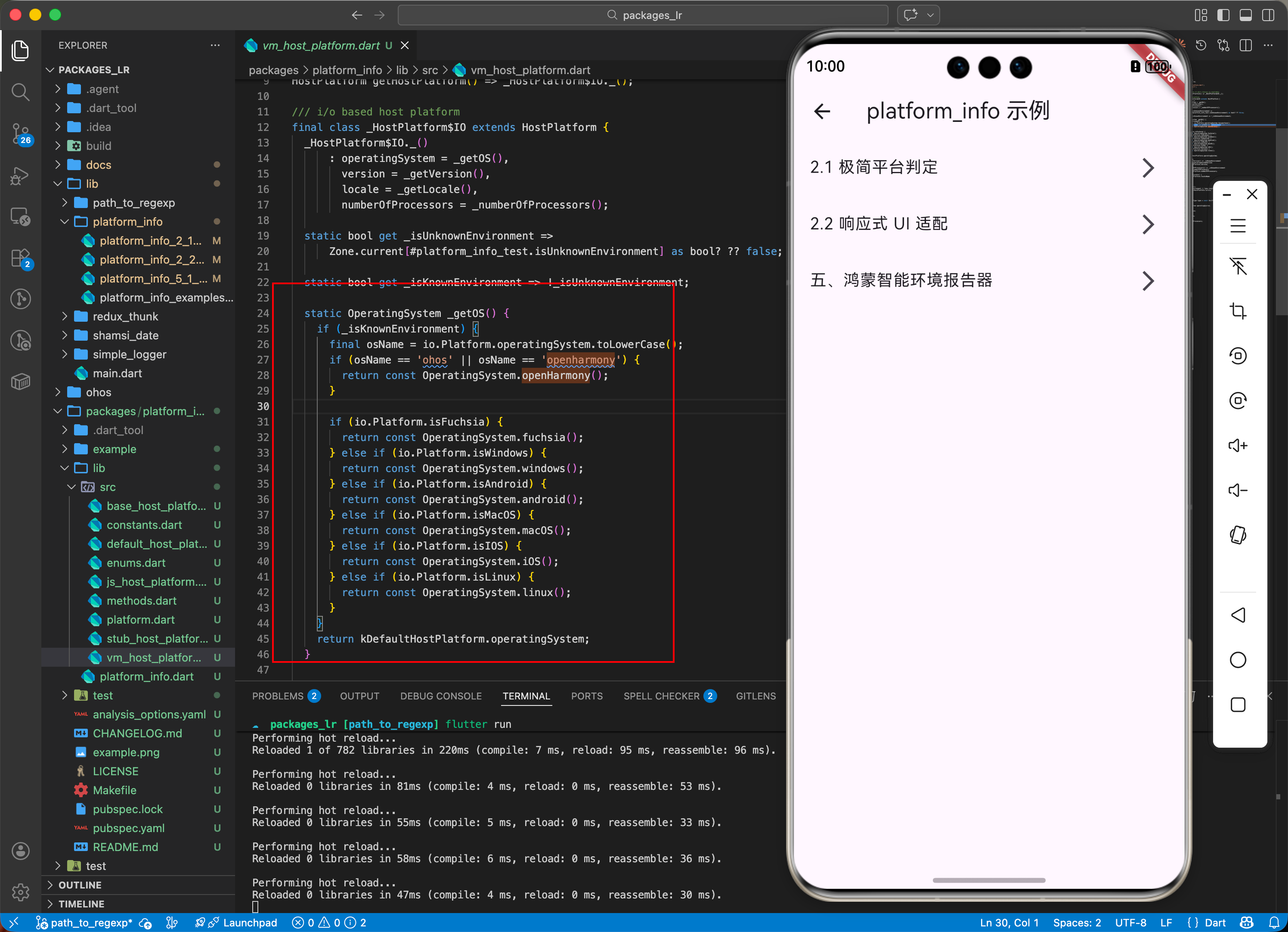Click the emulator volume up icon
1288x932 pixels.
(x=1238, y=445)
